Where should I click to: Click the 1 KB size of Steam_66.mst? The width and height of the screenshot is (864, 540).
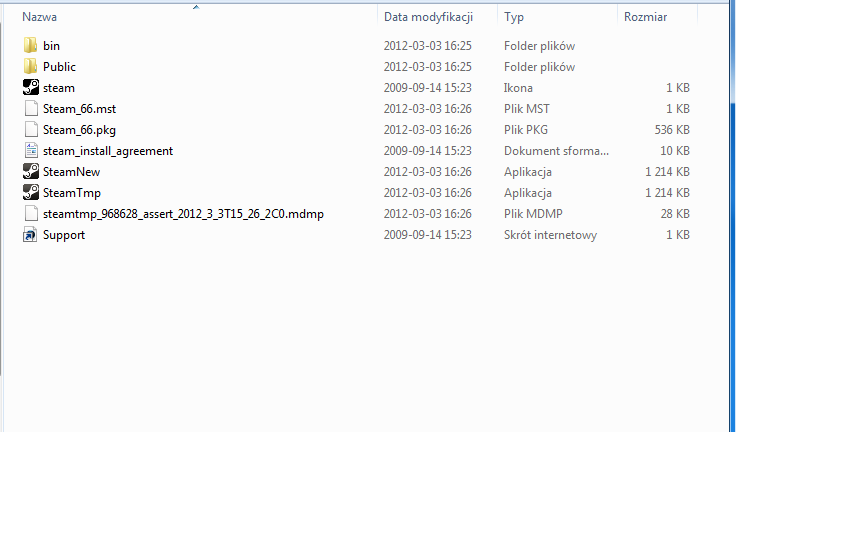(x=678, y=109)
